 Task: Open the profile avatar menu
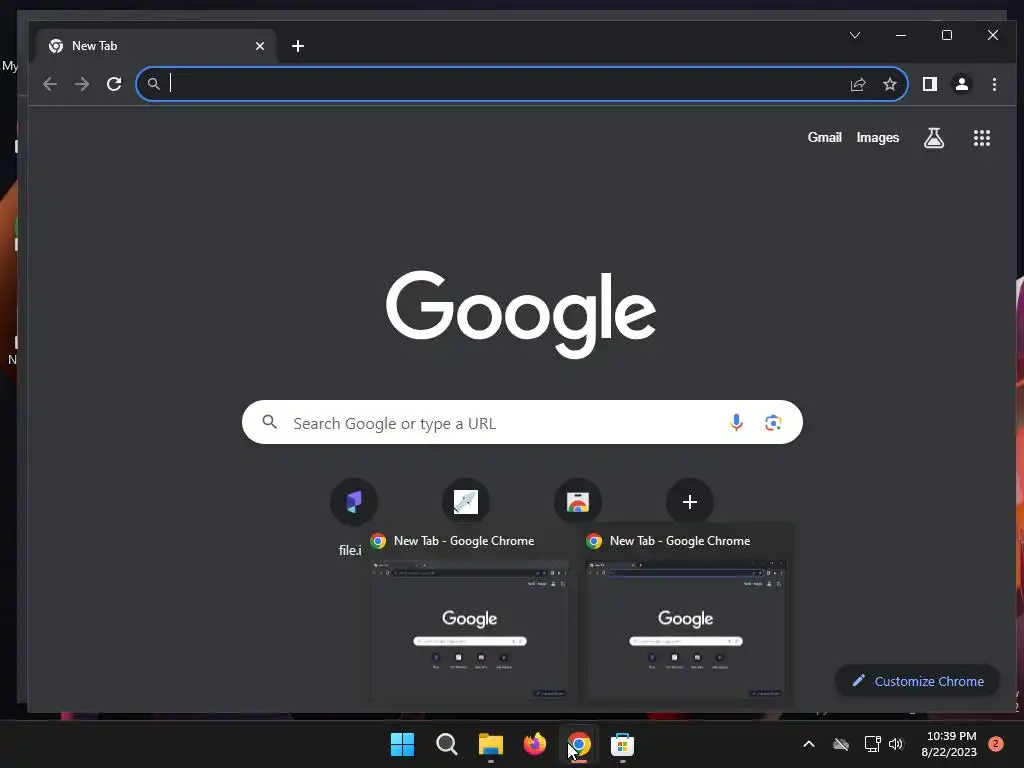coord(962,84)
